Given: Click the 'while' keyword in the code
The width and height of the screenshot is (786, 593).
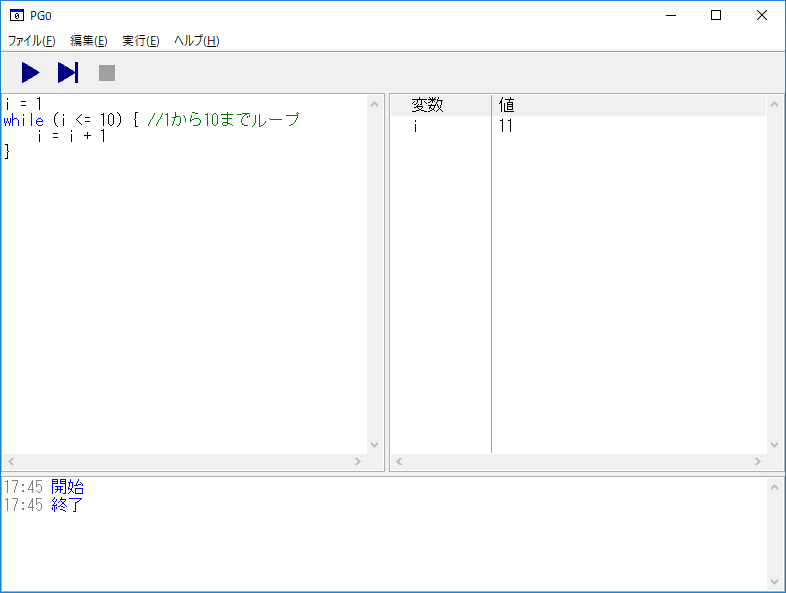Looking at the screenshot, I should pos(24,120).
